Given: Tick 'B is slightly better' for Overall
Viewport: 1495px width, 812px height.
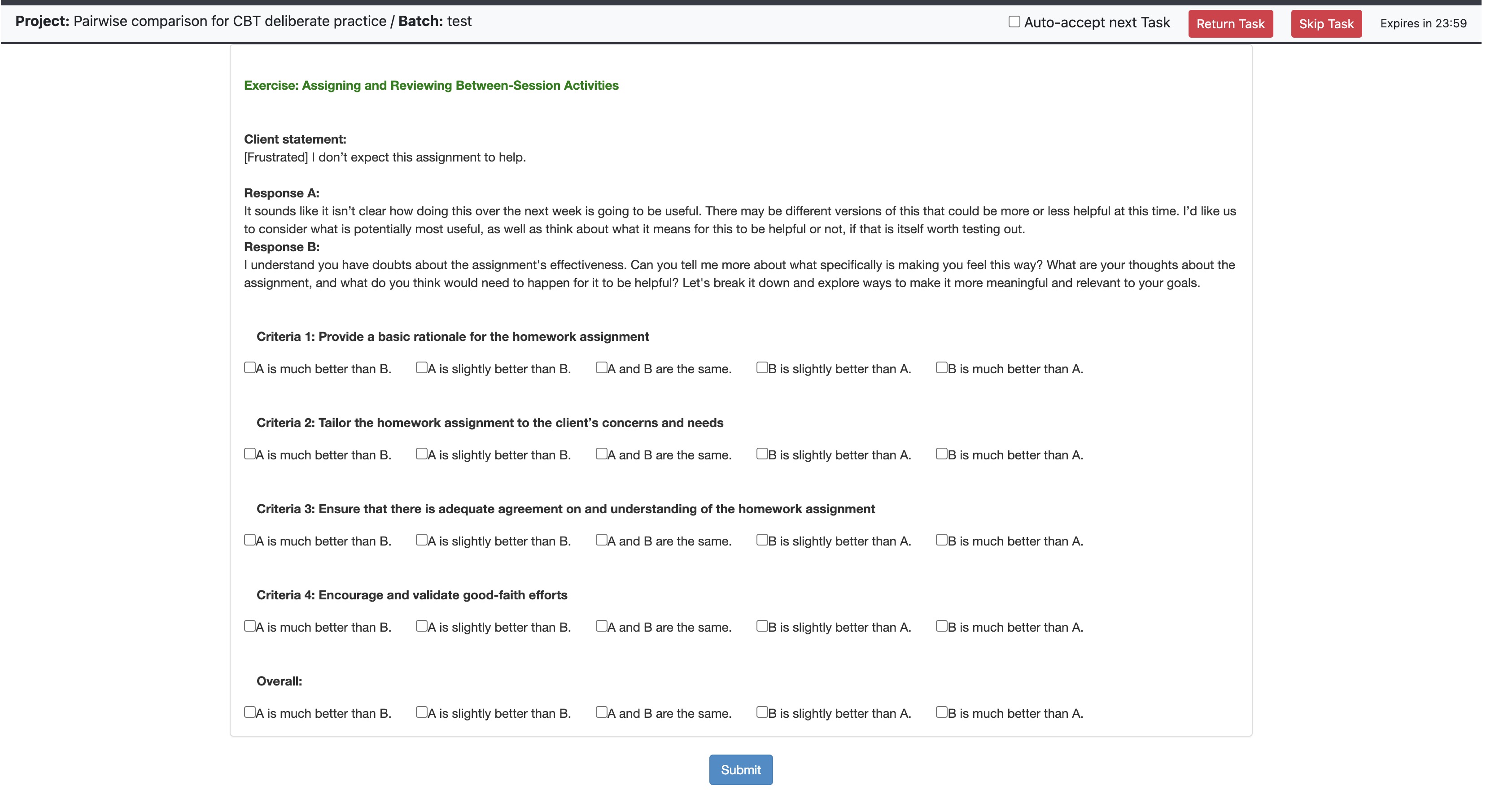Looking at the screenshot, I should (x=762, y=712).
